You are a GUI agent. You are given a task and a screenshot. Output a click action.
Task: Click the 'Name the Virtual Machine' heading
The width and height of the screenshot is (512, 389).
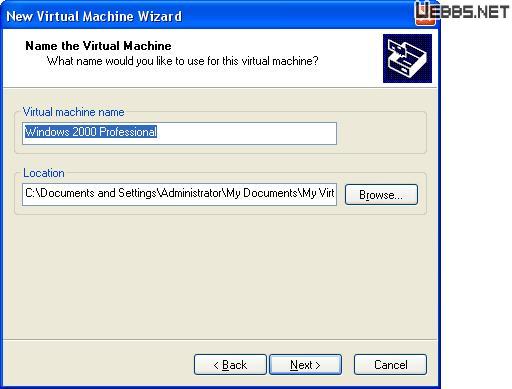pos(98,46)
